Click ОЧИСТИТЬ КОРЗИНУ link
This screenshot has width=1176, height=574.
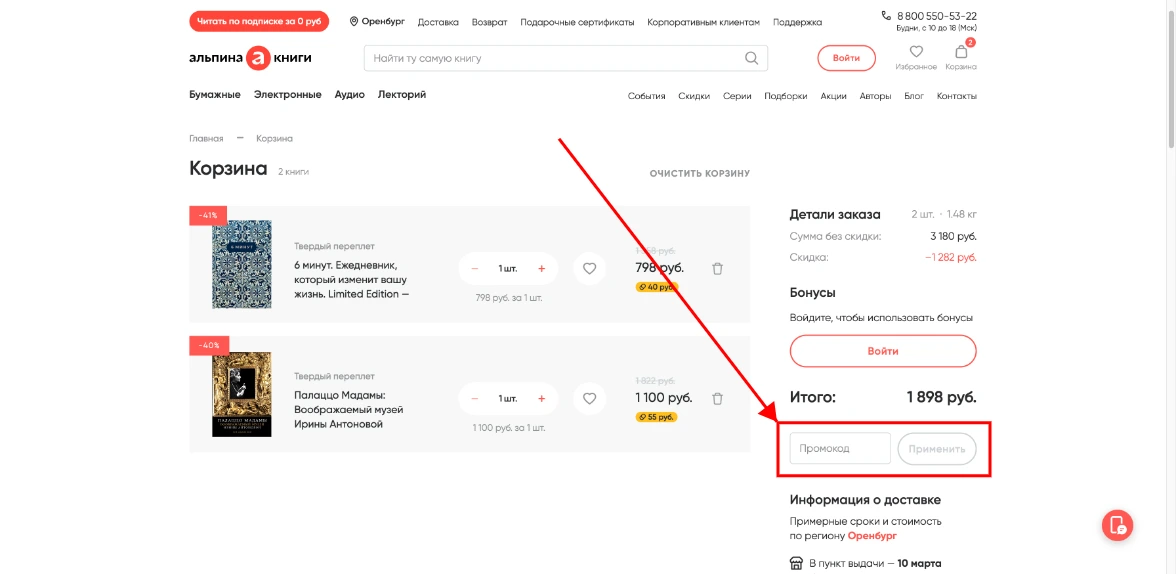[699, 173]
